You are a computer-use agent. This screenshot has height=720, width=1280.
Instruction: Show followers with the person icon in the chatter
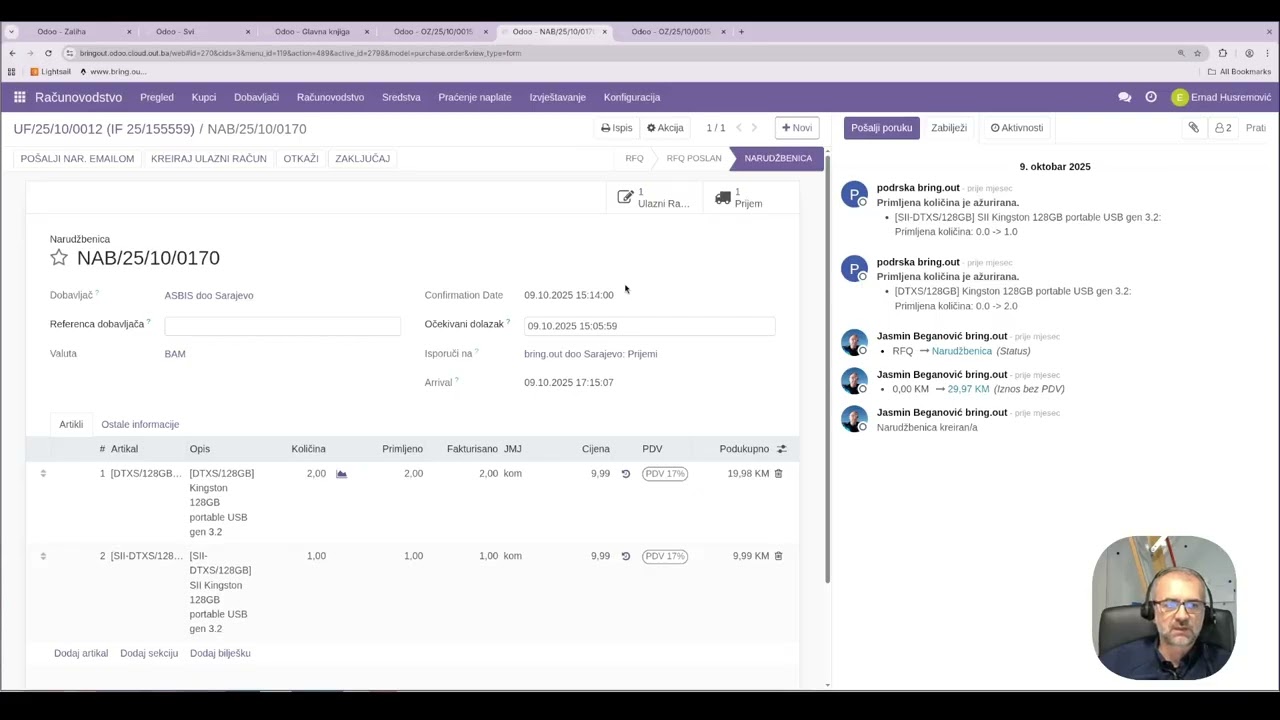[1223, 128]
